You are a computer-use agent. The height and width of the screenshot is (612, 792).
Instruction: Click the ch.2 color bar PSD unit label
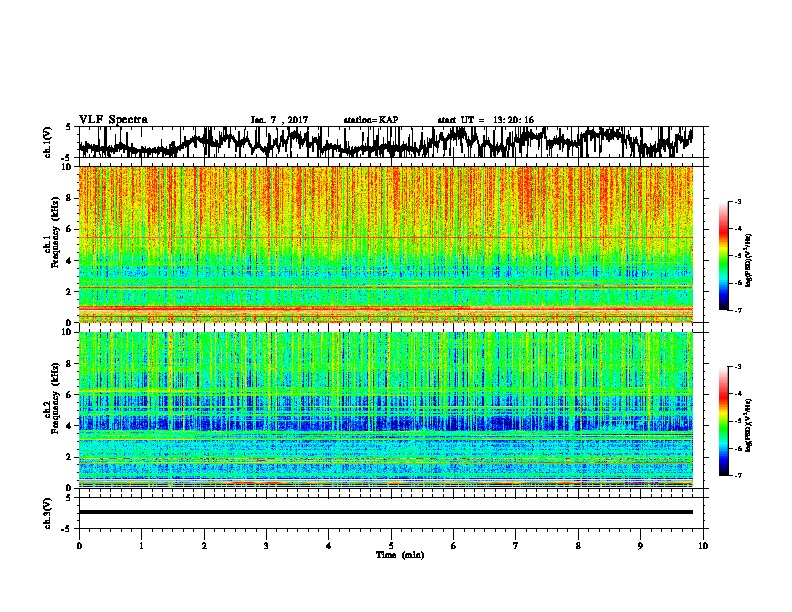tap(749, 425)
